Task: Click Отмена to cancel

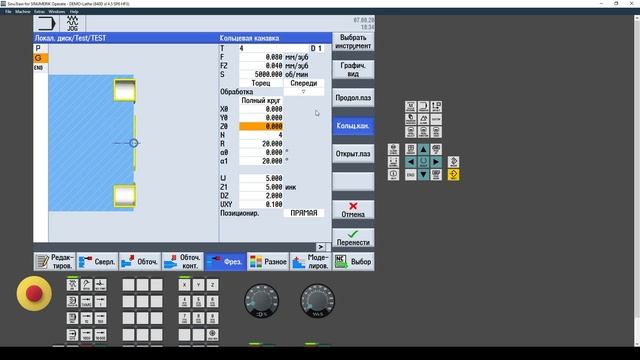Action: pyautogui.click(x=353, y=210)
